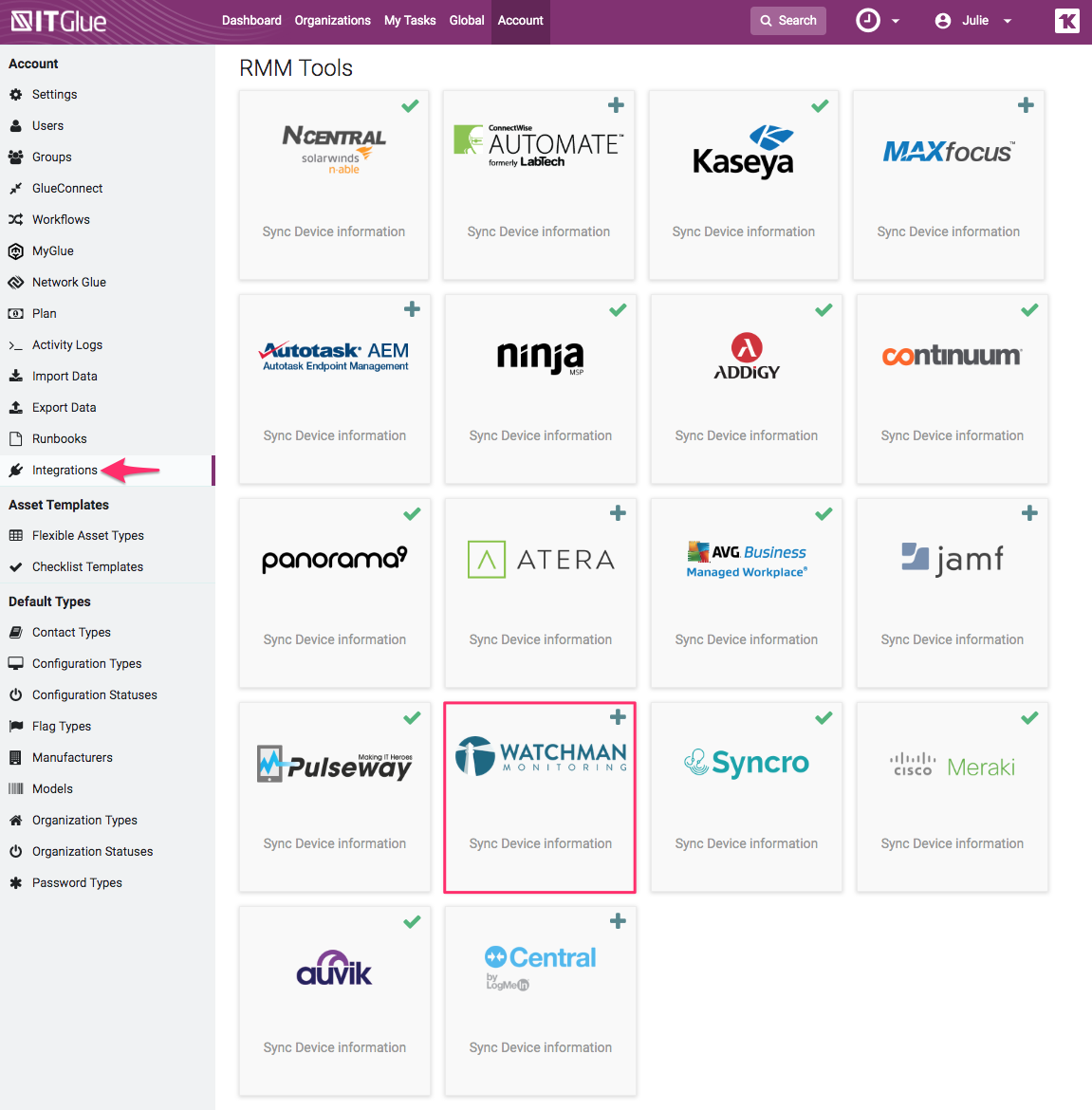Go to Organizations
The width and height of the screenshot is (1092, 1110).
pyautogui.click(x=333, y=21)
